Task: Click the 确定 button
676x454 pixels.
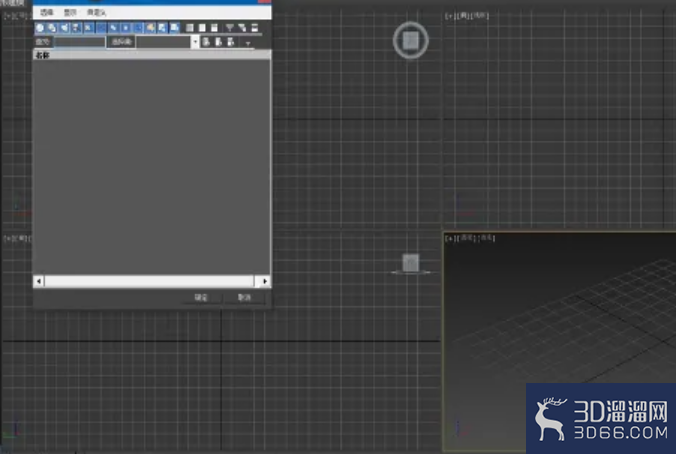Action: click(x=201, y=297)
